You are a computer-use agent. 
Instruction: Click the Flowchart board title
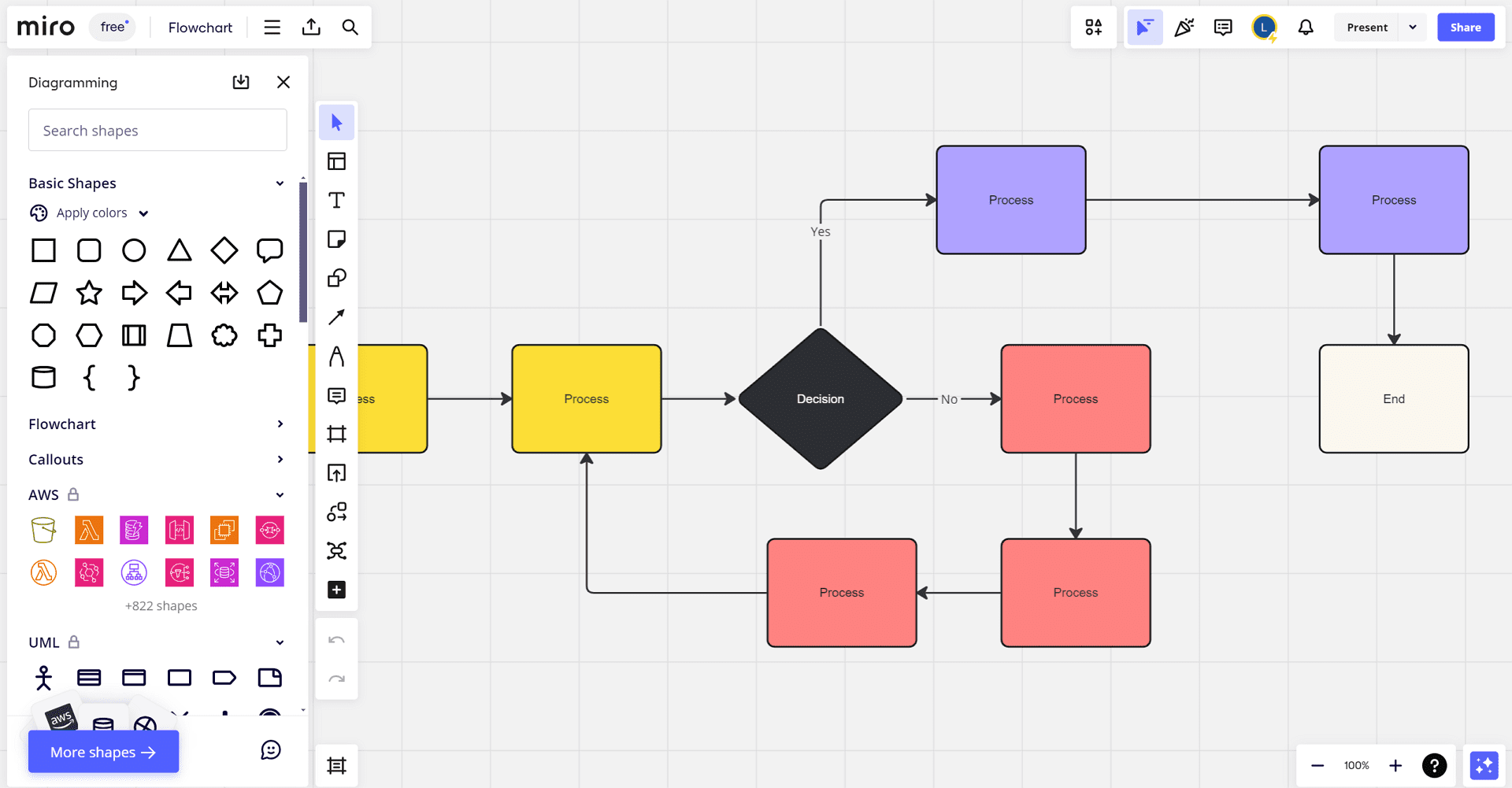[x=200, y=28]
